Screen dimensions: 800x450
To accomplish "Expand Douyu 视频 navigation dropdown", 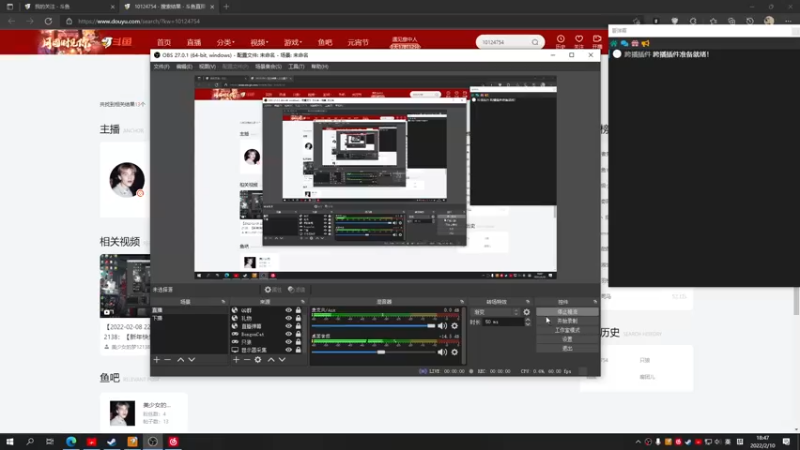I will tap(259, 42).
